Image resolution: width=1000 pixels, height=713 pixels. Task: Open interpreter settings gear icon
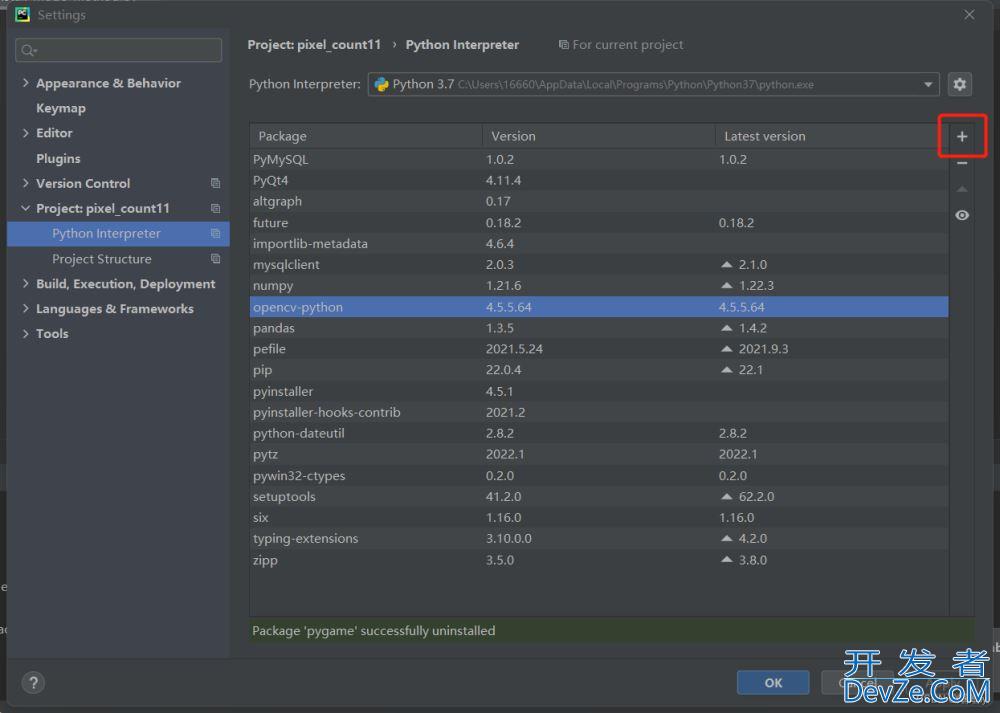point(960,84)
